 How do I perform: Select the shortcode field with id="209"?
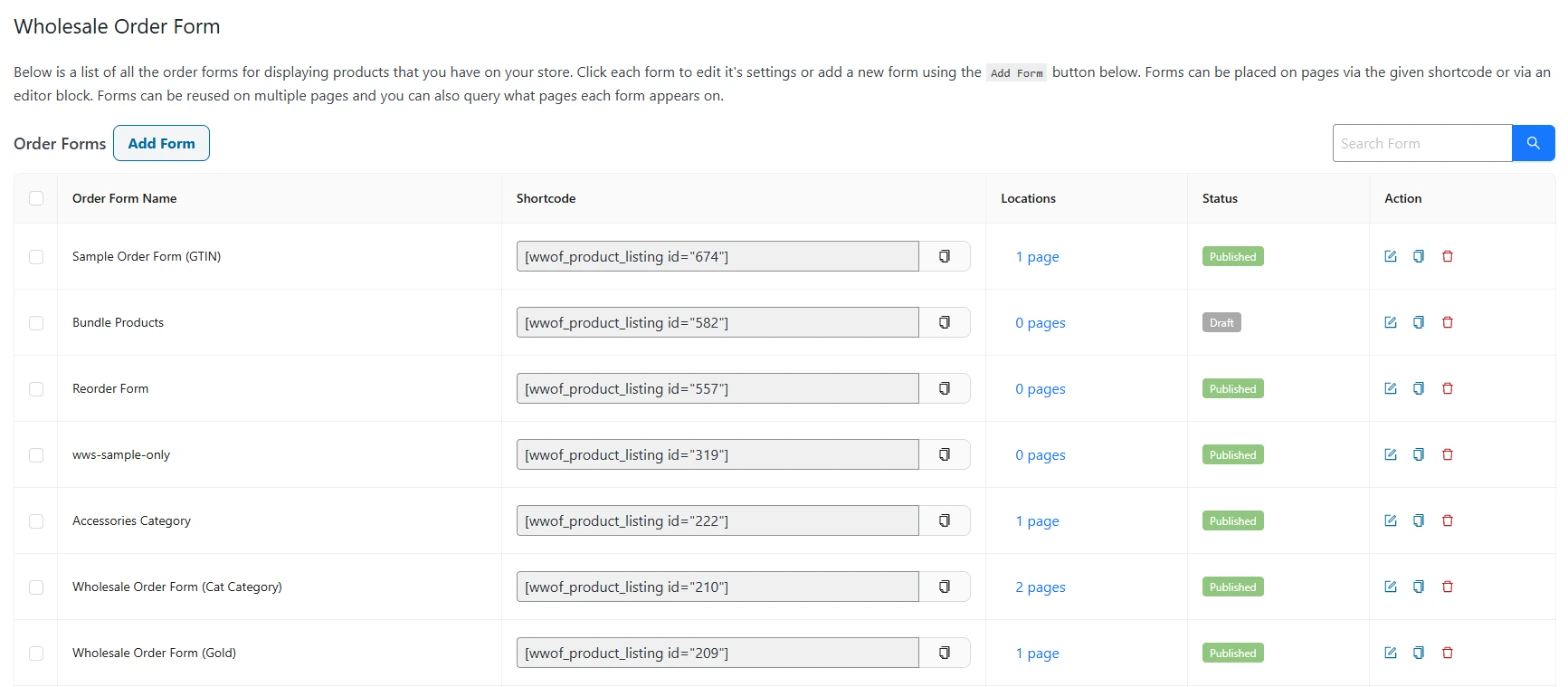[x=718, y=653]
